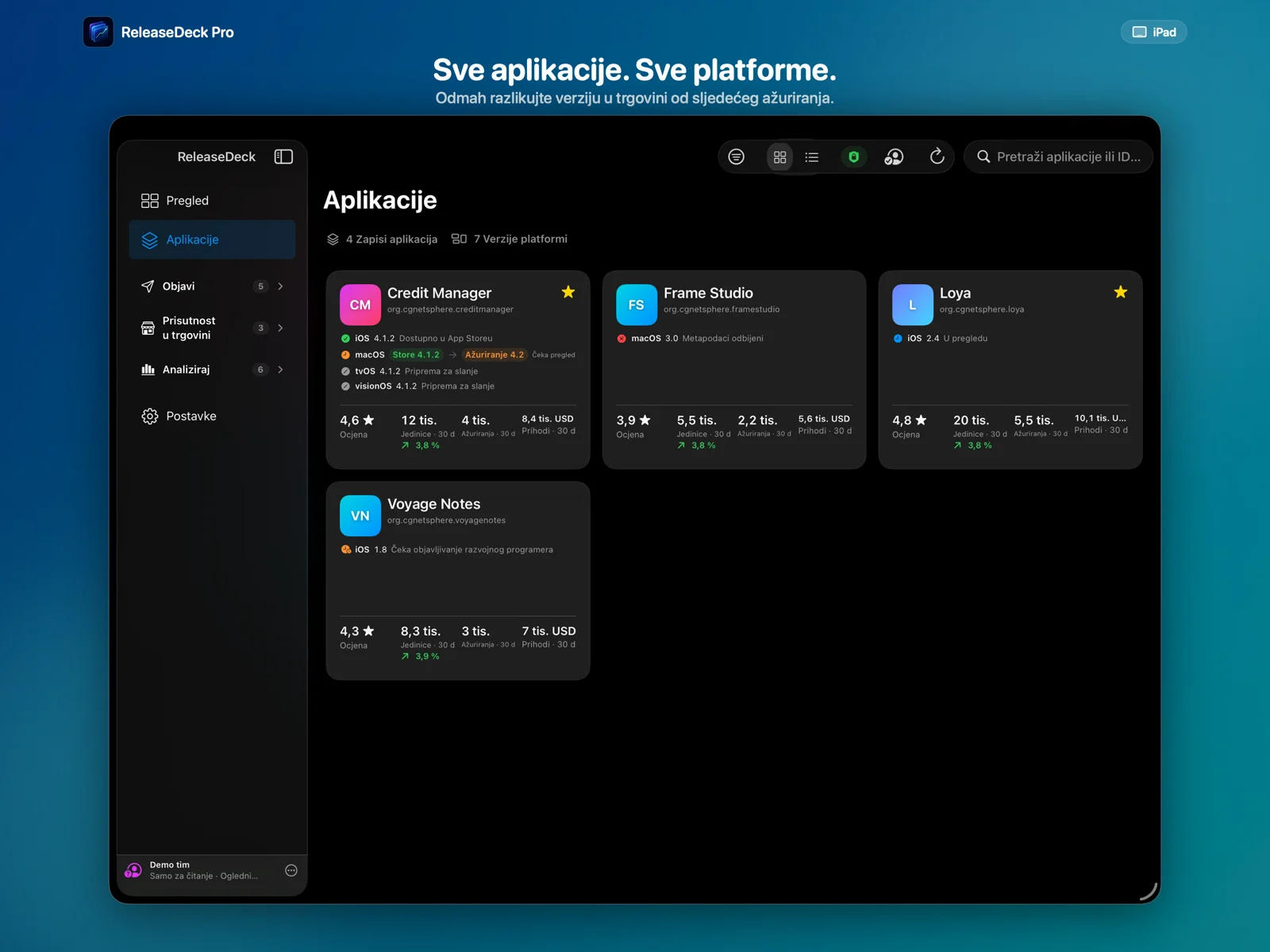This screenshot has height=952, width=1270.
Task: Click the Analiziraj bar chart icon
Action: [148, 370]
